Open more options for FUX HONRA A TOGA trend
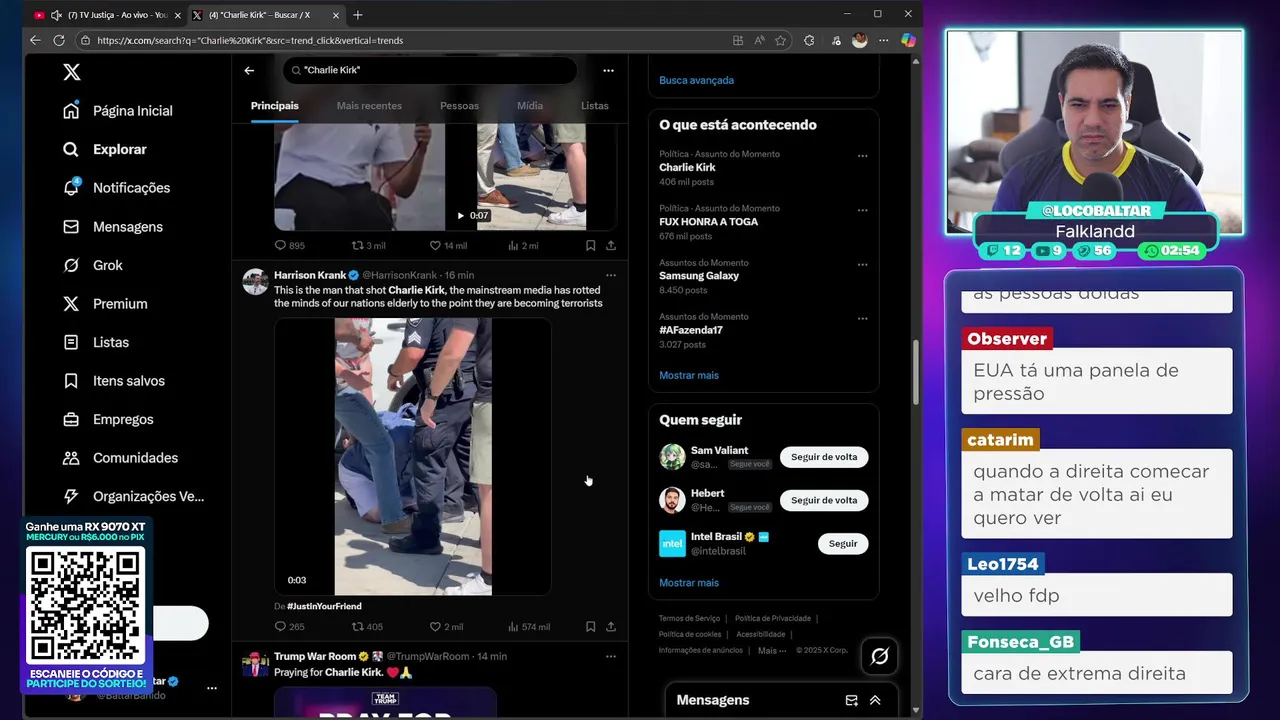 point(862,210)
